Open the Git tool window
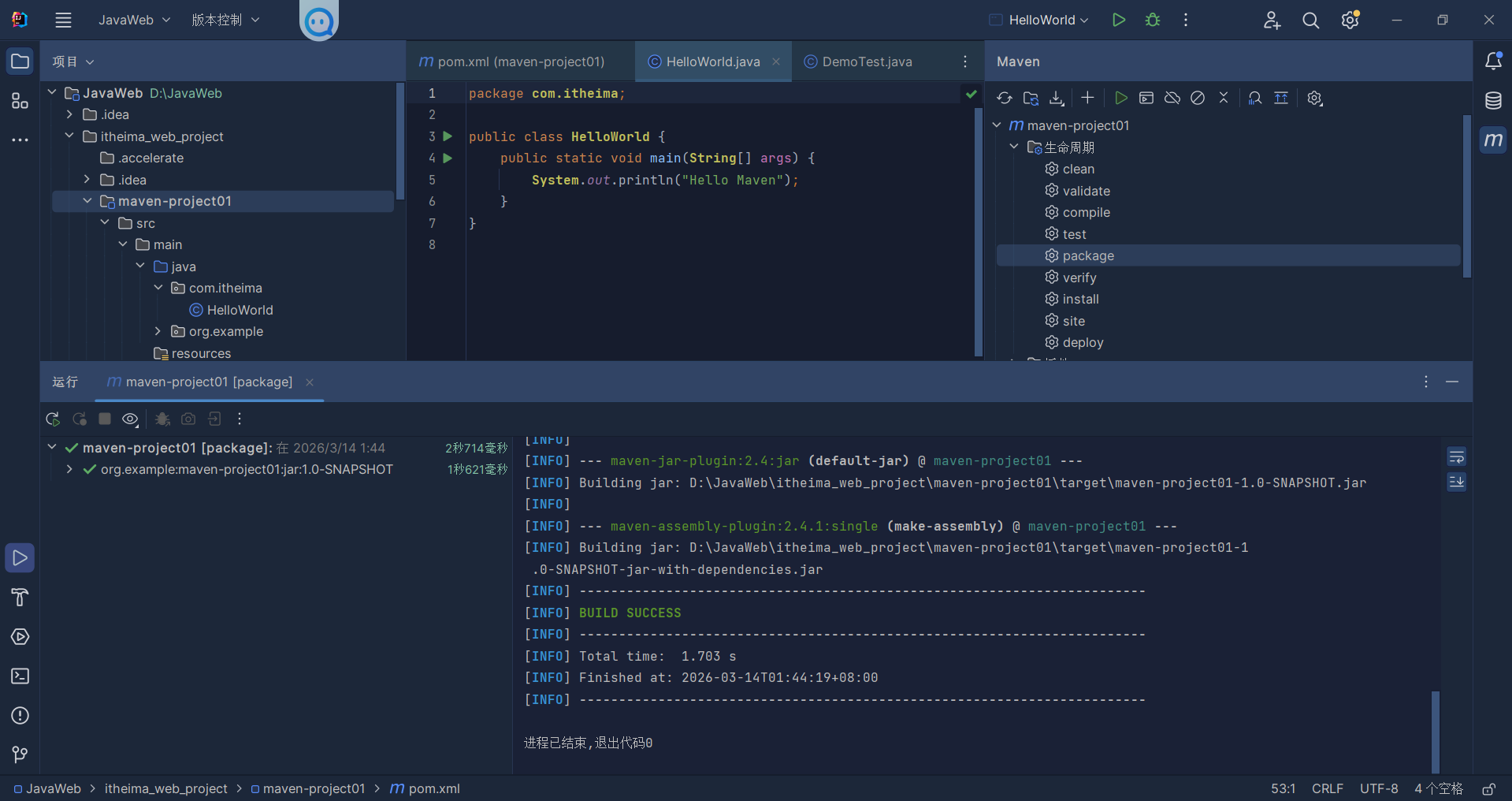Screen dimensions: 1512x801 (20, 754)
